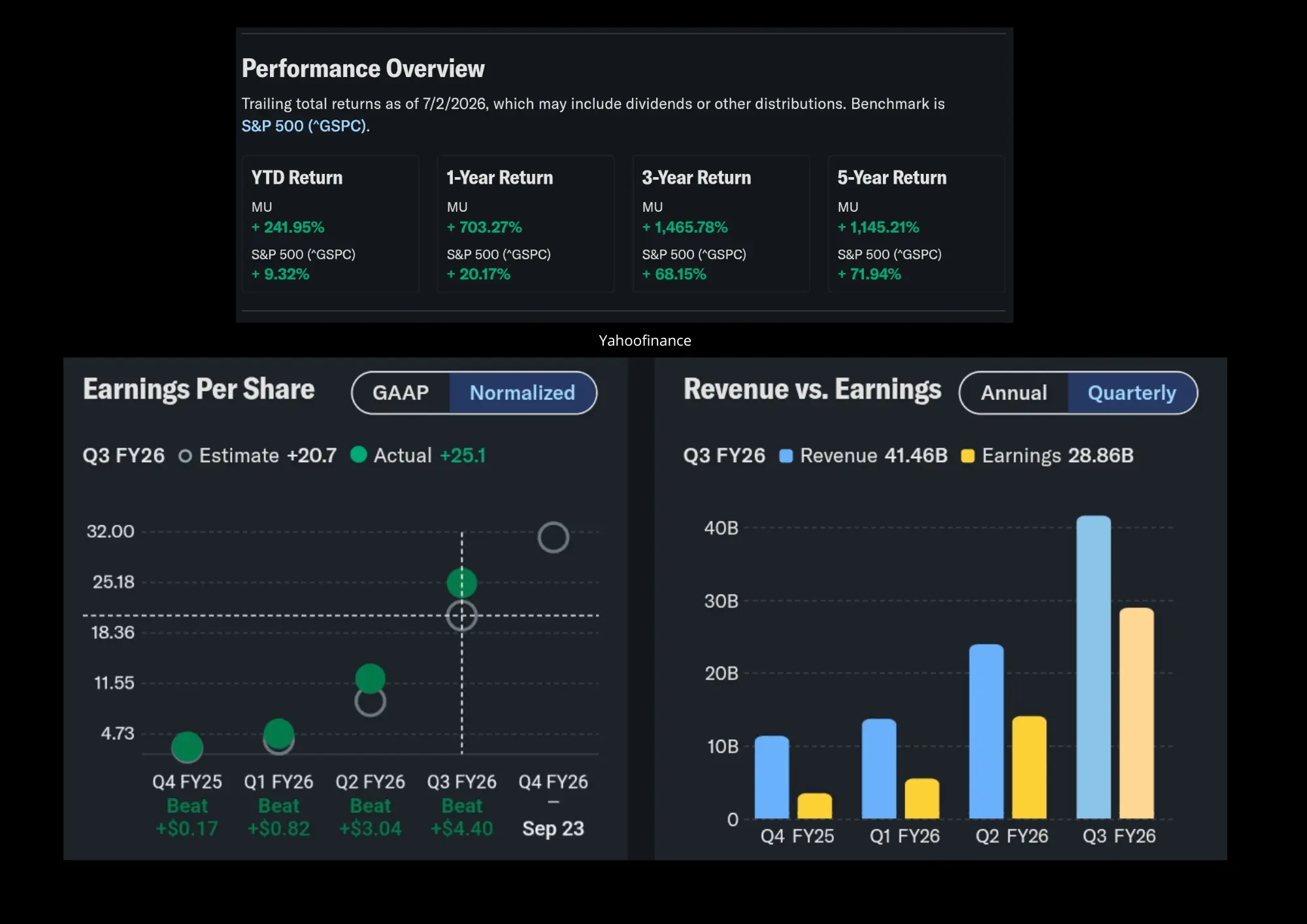The image size is (1307, 924).
Task: Click the Q1 FY26 yellow earnings bar
Action: [x=922, y=799]
